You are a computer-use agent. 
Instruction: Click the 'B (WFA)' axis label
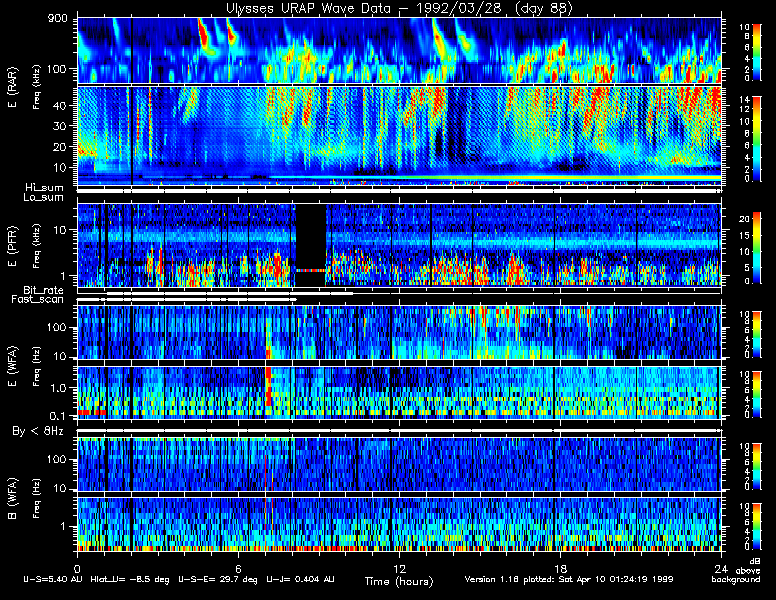coord(12,499)
